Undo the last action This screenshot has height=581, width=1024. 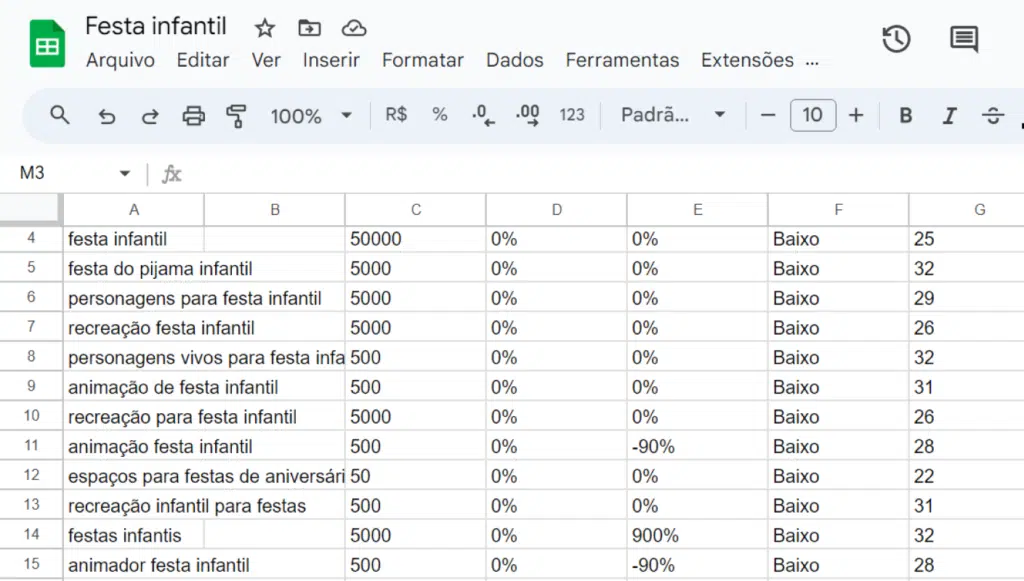click(106, 116)
